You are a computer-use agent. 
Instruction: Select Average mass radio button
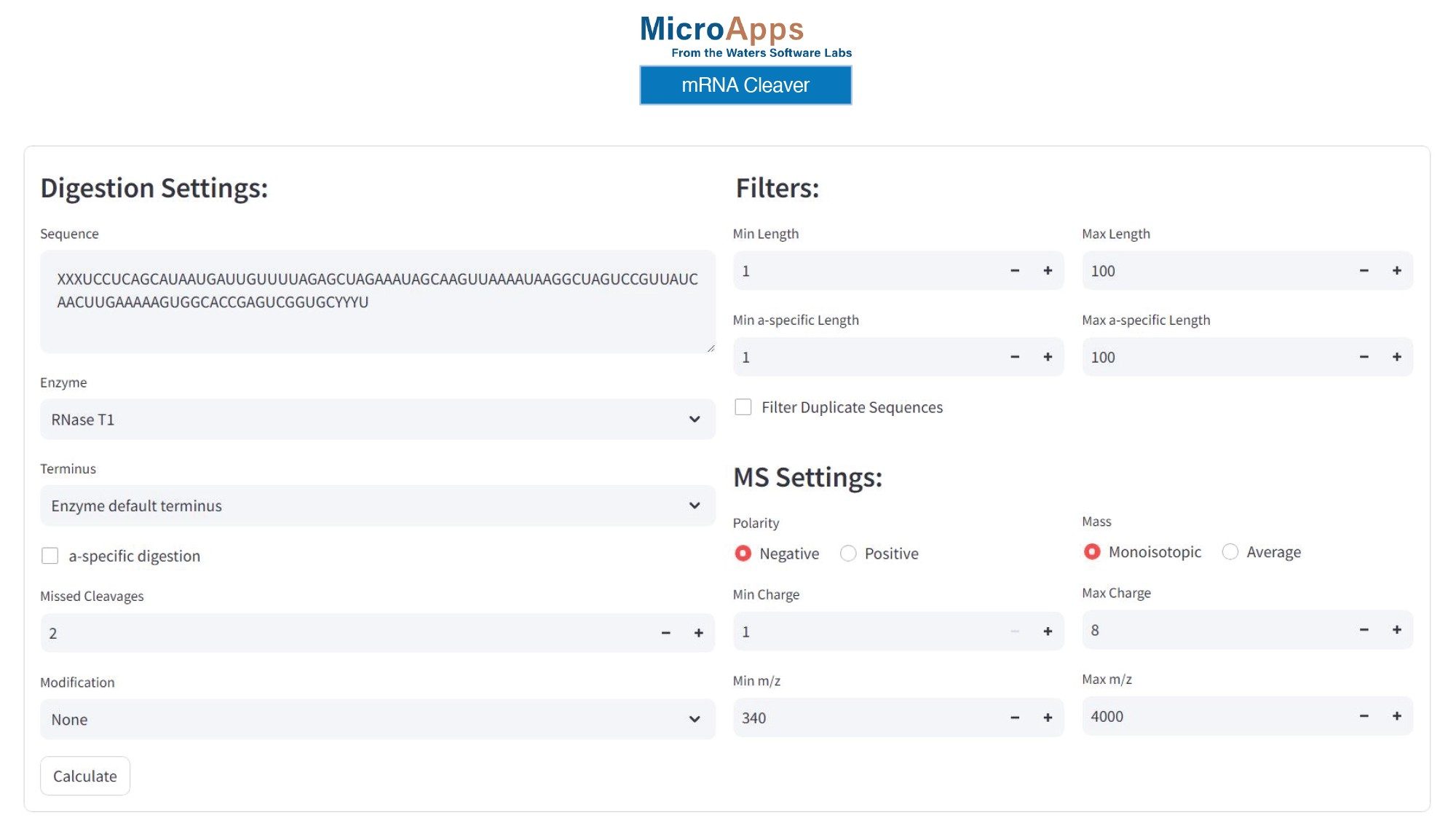click(1229, 552)
